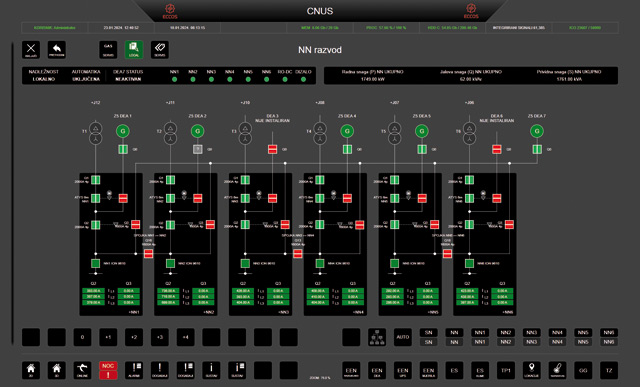Open the red NOC alert button
This screenshot has width=640, height=387.
tap(108, 370)
